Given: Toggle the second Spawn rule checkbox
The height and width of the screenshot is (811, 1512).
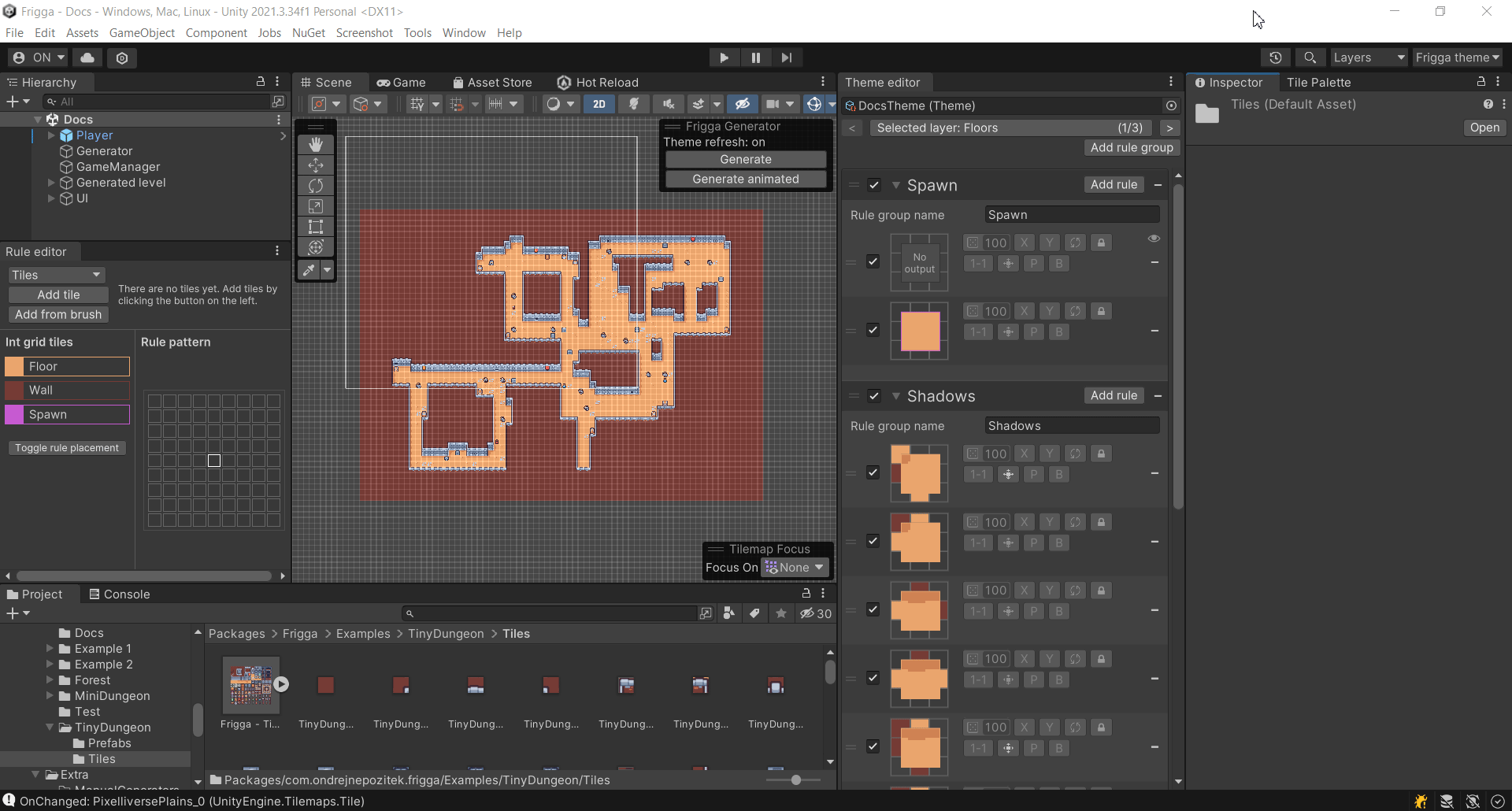Looking at the screenshot, I should tap(873, 330).
